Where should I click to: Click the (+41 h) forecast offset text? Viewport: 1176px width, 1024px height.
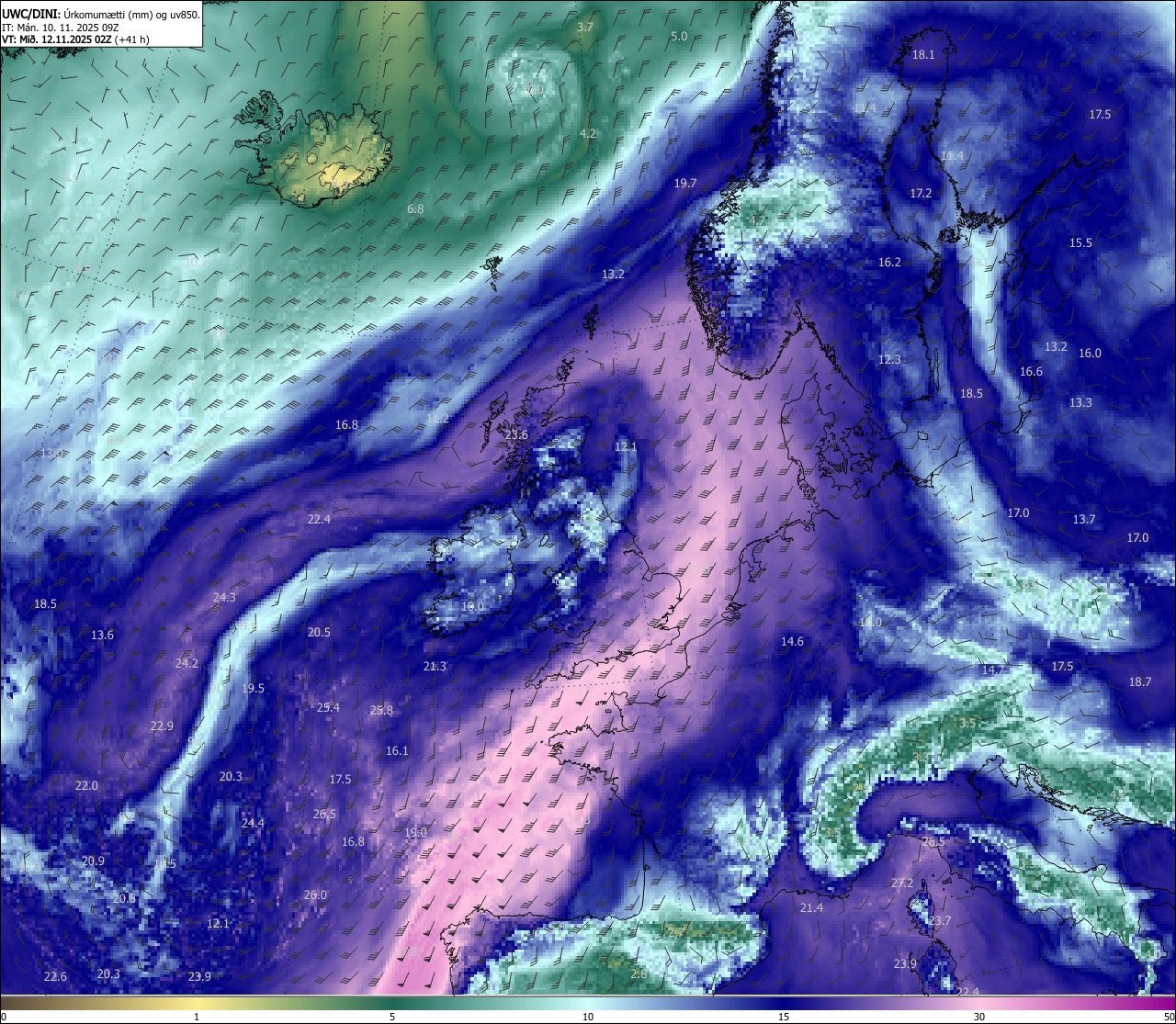coord(132,39)
